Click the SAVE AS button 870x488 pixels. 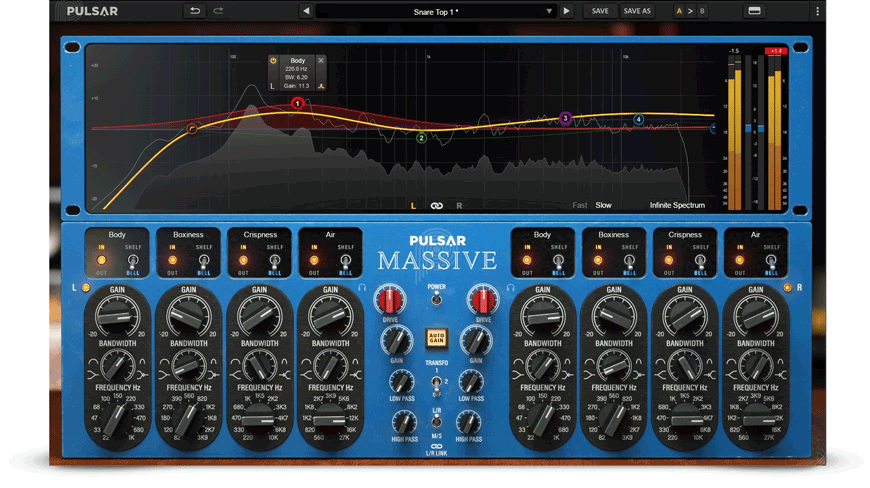[637, 12]
